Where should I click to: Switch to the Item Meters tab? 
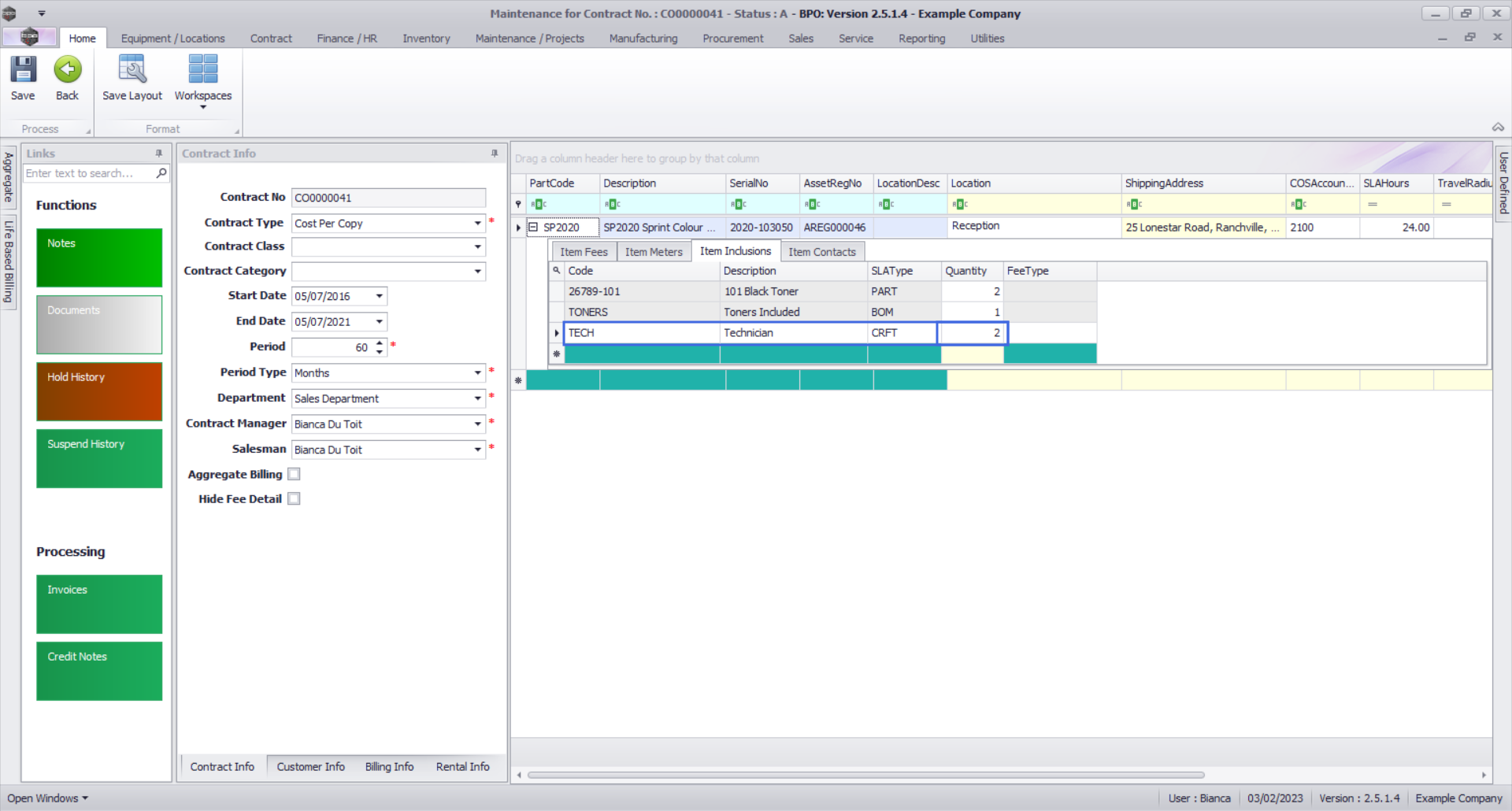pyautogui.click(x=653, y=252)
